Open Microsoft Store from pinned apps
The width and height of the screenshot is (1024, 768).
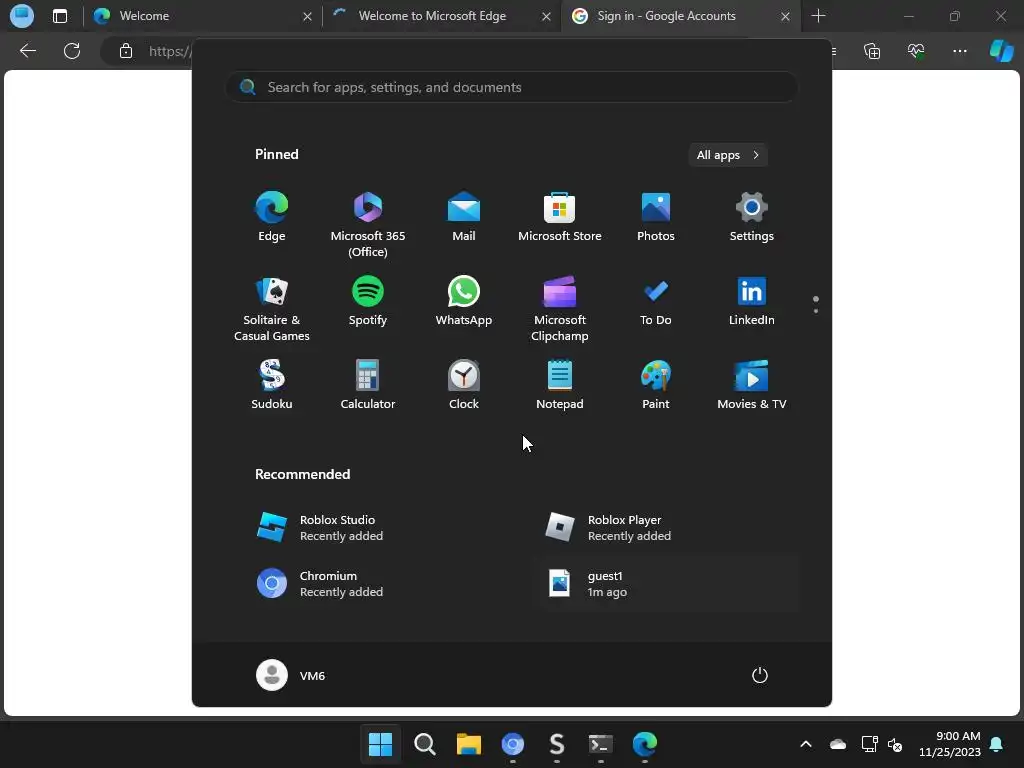pyautogui.click(x=560, y=217)
